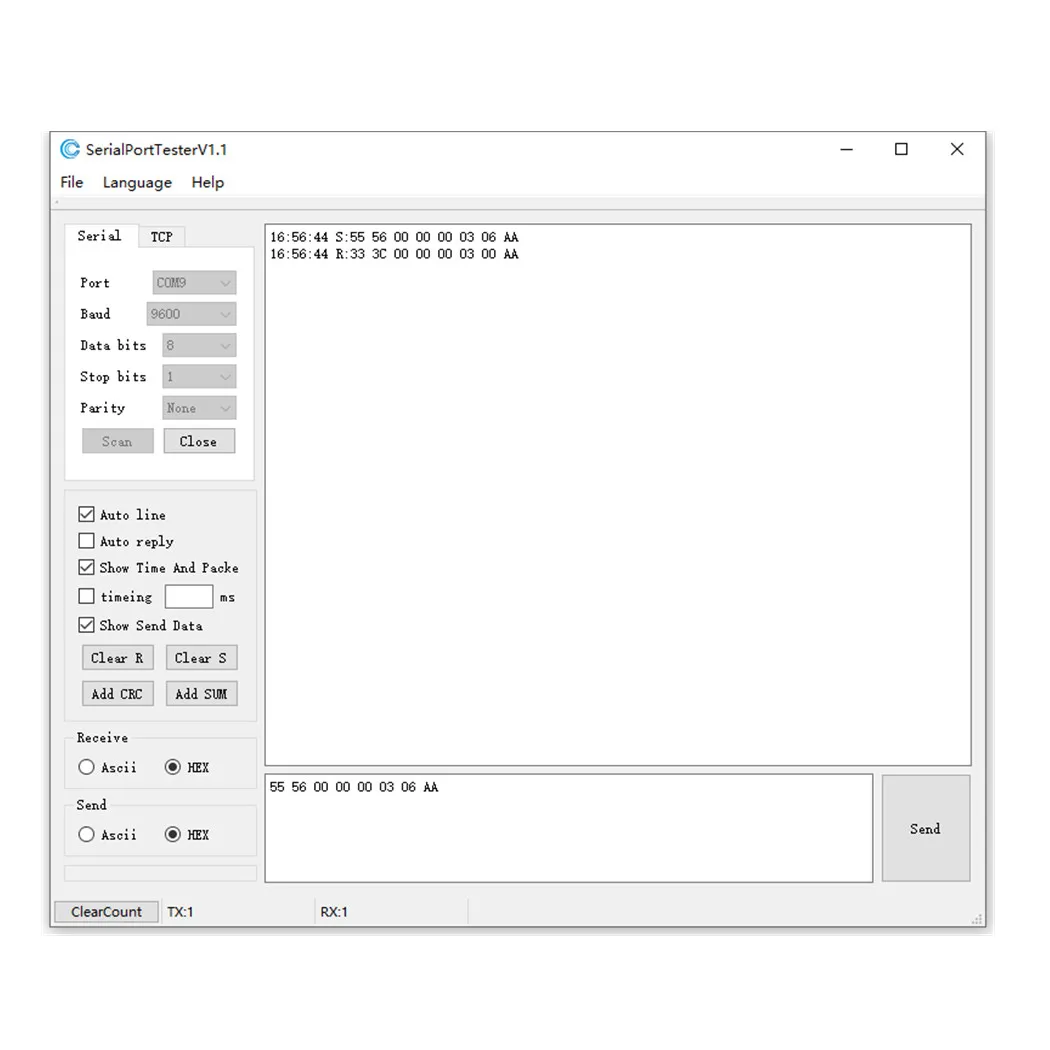Click the large Send button
Screen dimensions: 1050x1050
coord(925,828)
